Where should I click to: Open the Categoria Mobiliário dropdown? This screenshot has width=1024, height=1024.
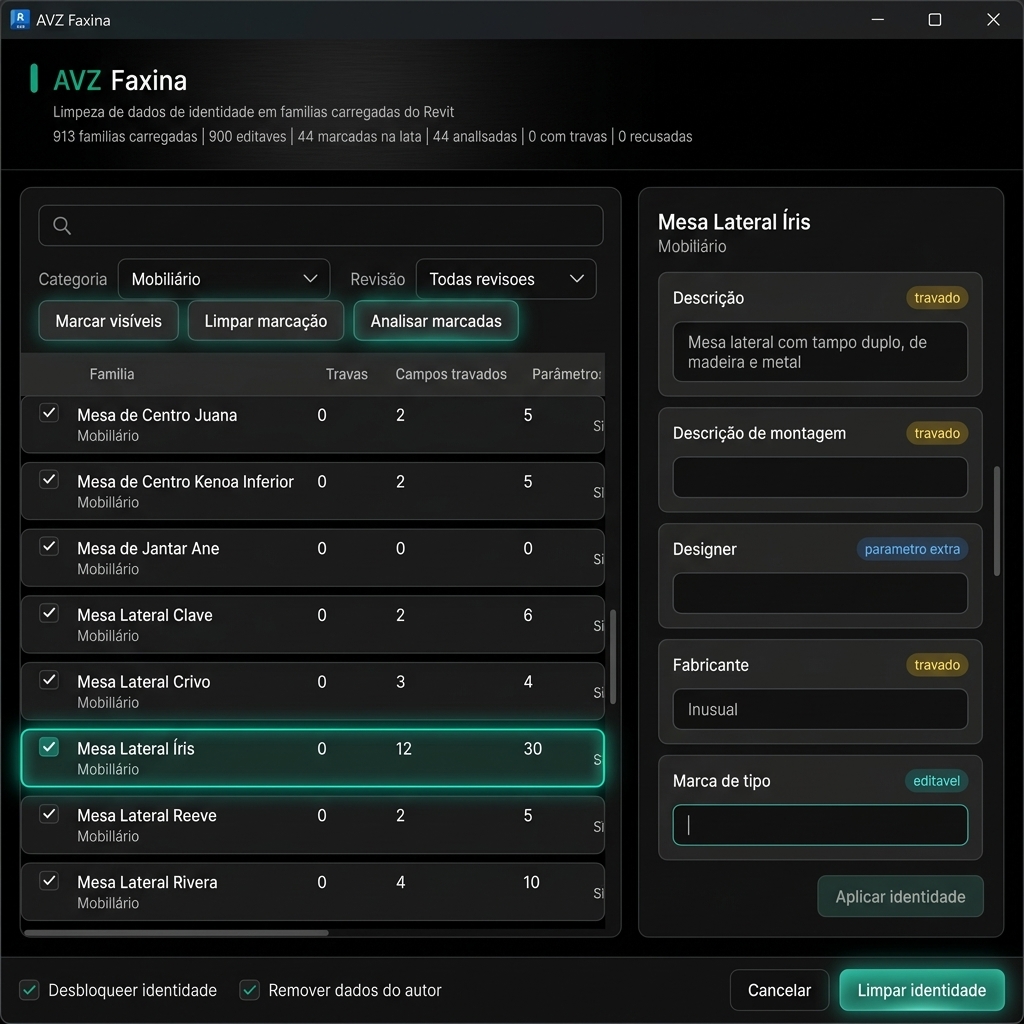pos(224,279)
